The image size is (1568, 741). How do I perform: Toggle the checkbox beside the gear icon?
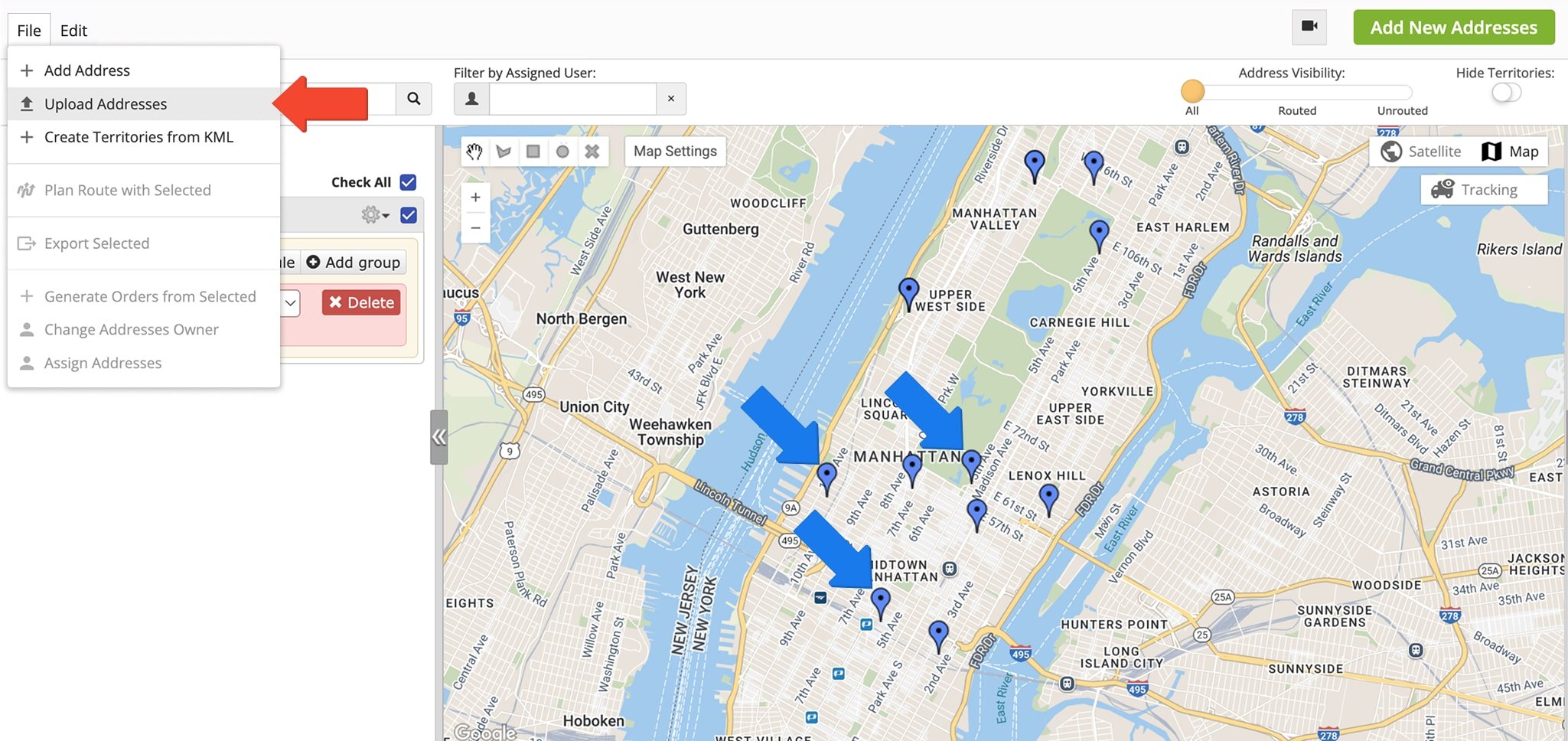pos(409,215)
